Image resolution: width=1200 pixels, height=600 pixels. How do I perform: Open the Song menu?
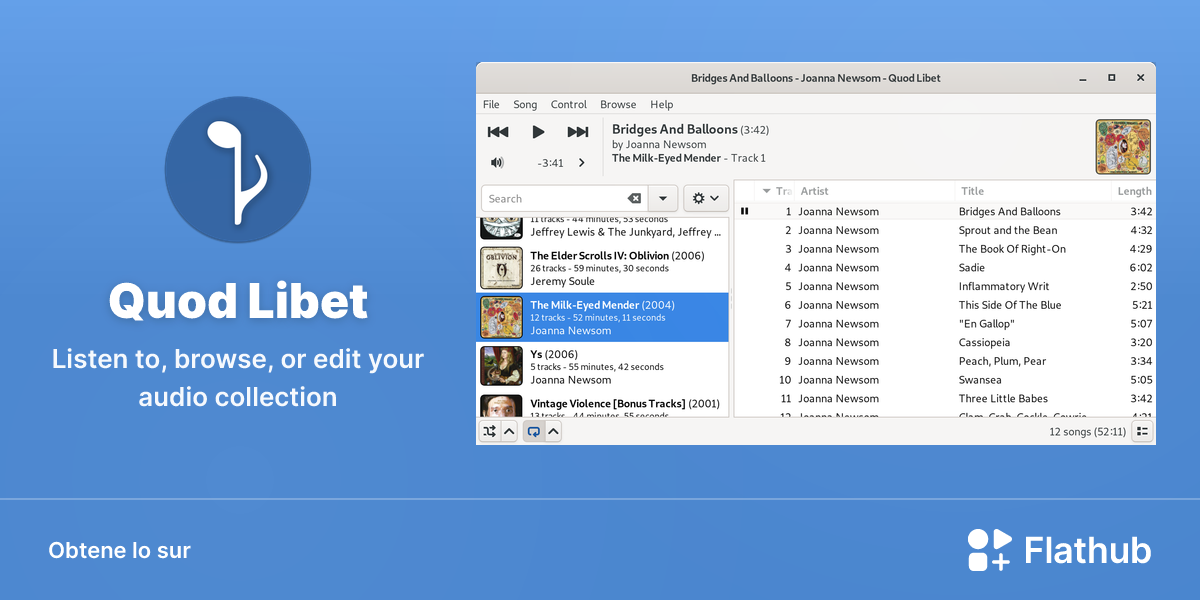click(x=525, y=104)
